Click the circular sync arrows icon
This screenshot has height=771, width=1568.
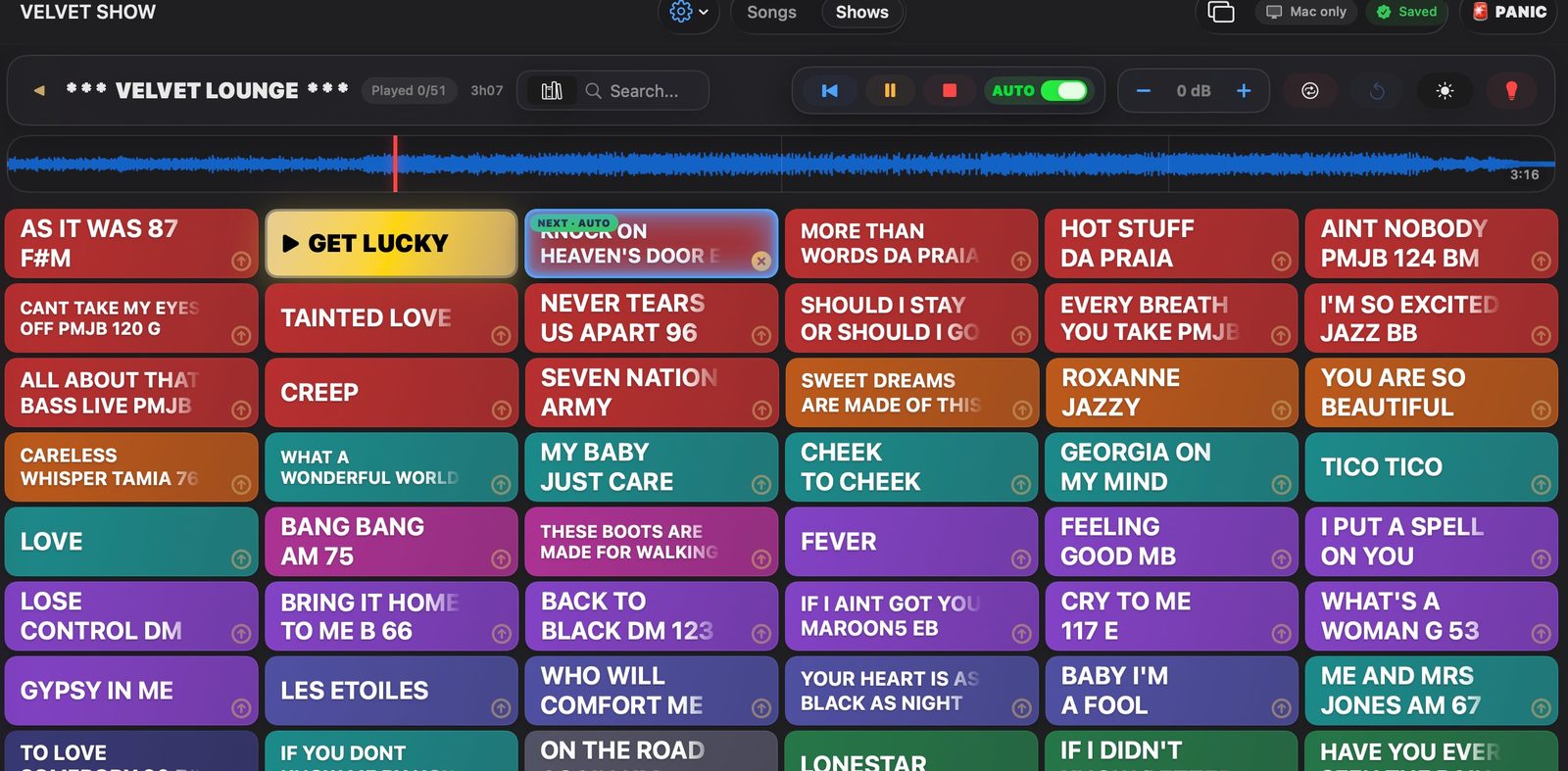1310,90
